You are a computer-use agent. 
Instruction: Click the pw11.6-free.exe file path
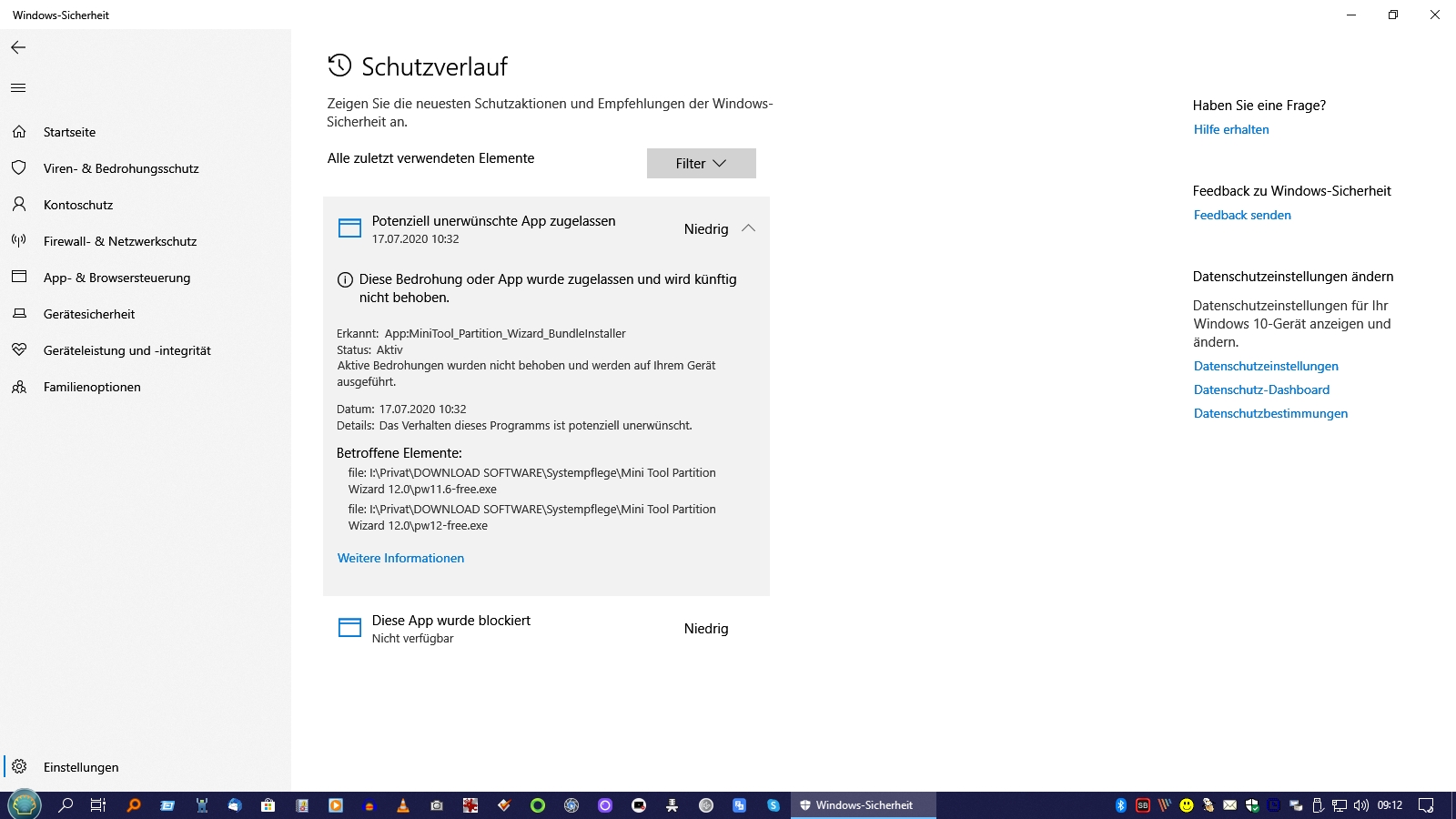pyautogui.click(x=531, y=480)
